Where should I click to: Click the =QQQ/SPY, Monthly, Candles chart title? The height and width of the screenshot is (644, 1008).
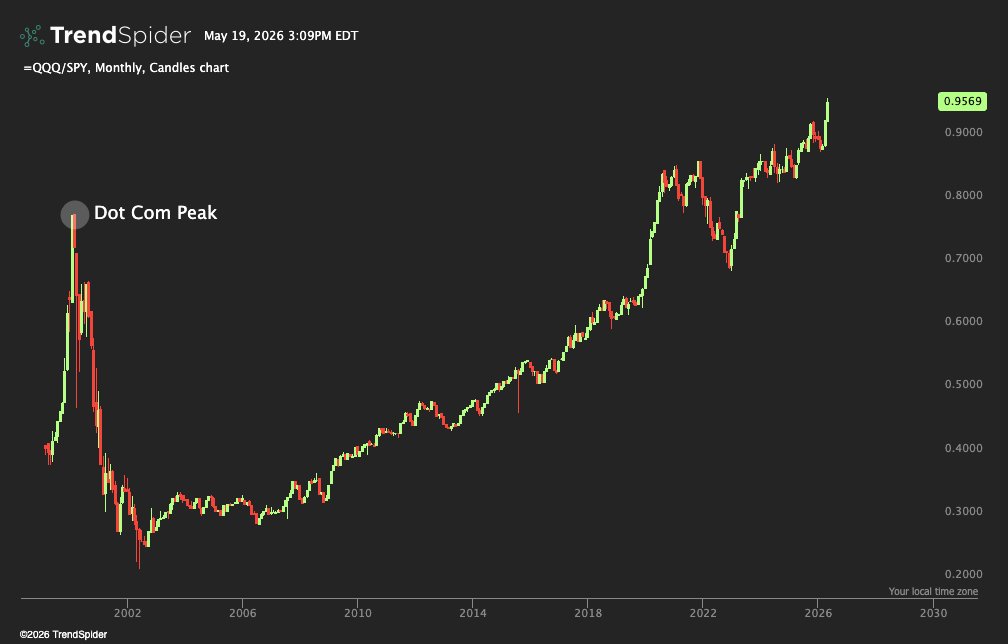click(x=126, y=67)
